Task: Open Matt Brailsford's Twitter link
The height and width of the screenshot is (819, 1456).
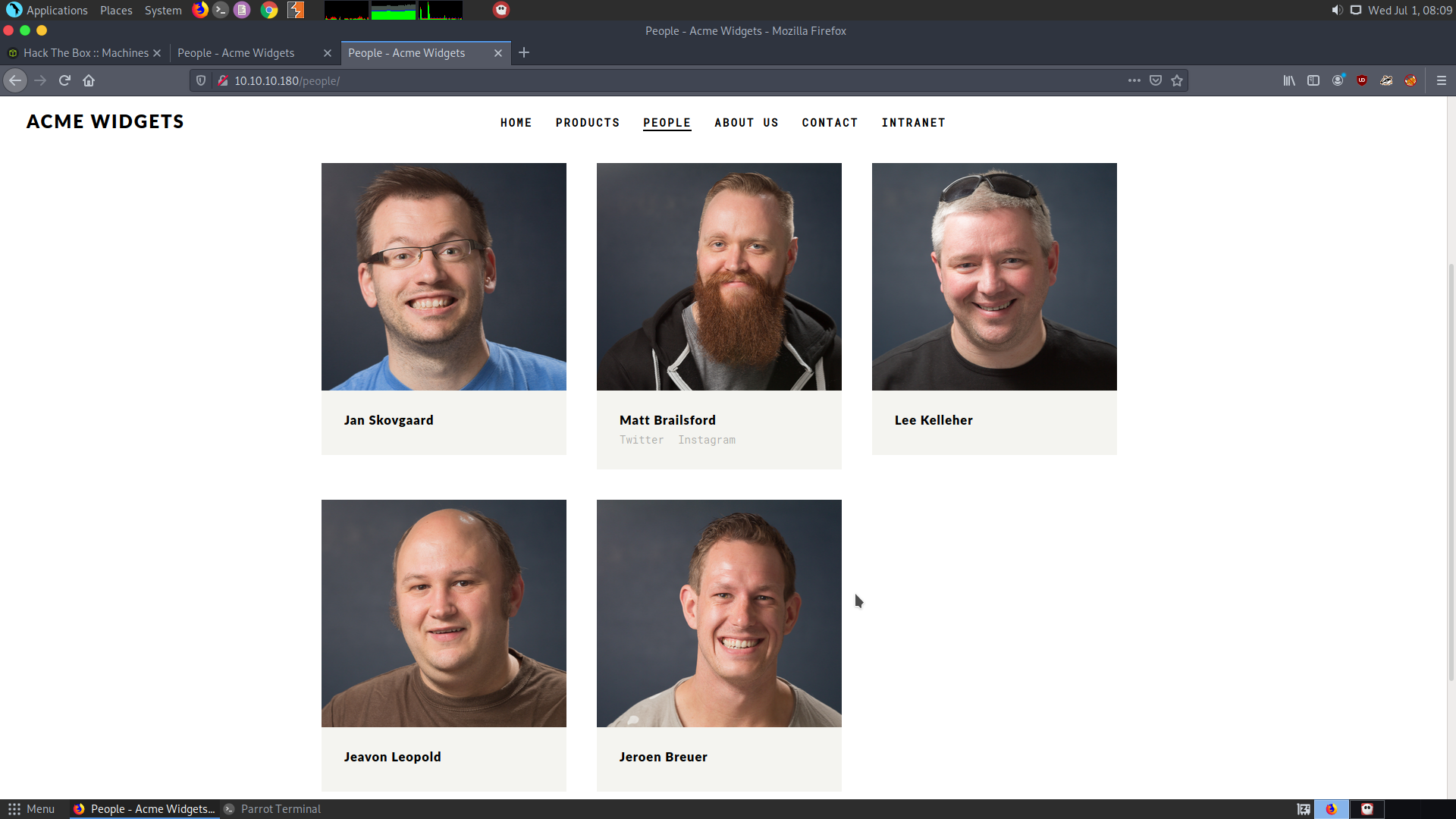Action: click(x=641, y=440)
